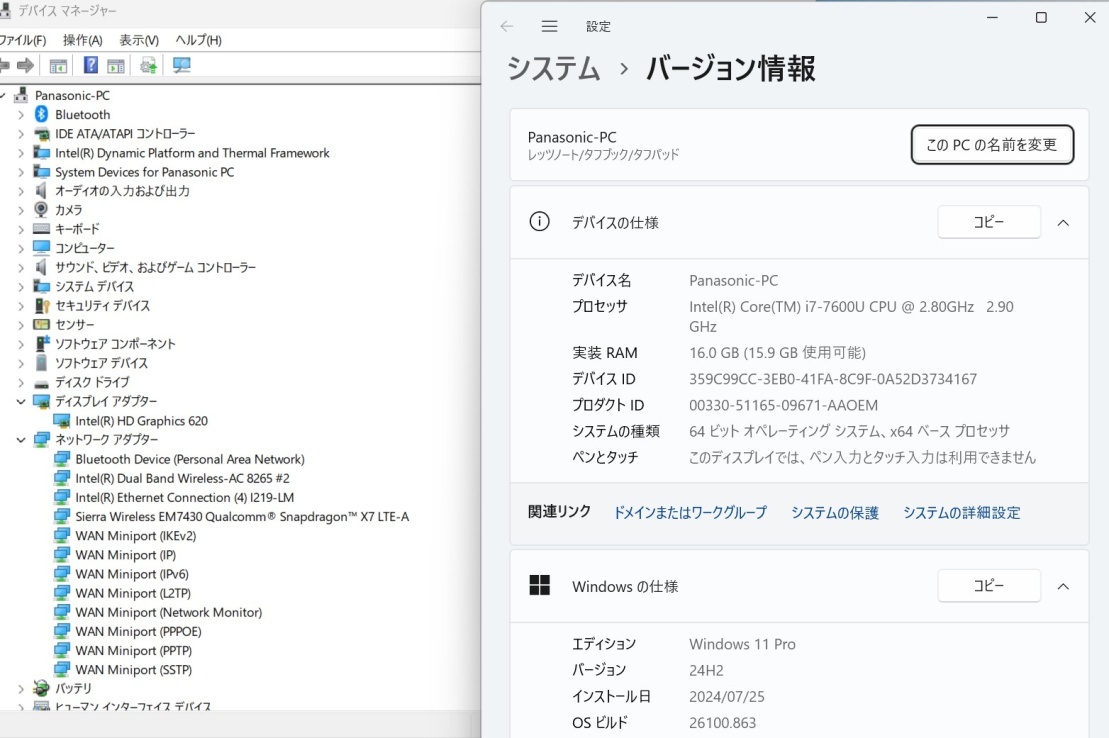Click the security devices (セキュリティ デバイス) icon

(42, 306)
